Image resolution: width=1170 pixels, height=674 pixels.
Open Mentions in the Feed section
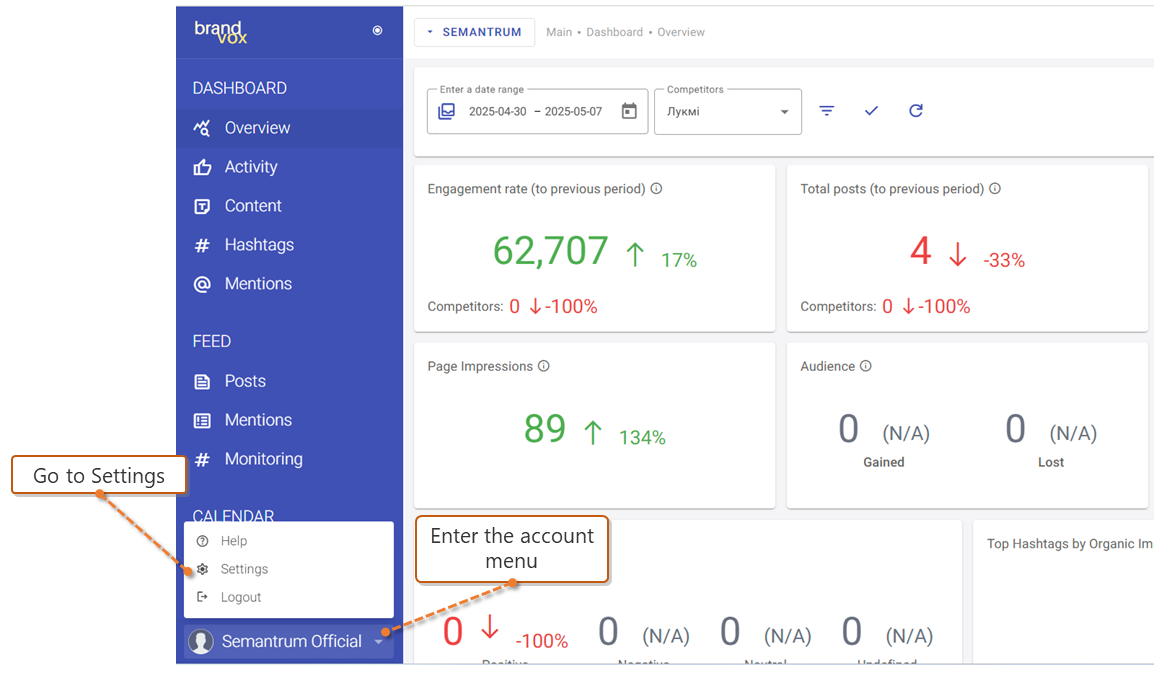(289, 419)
